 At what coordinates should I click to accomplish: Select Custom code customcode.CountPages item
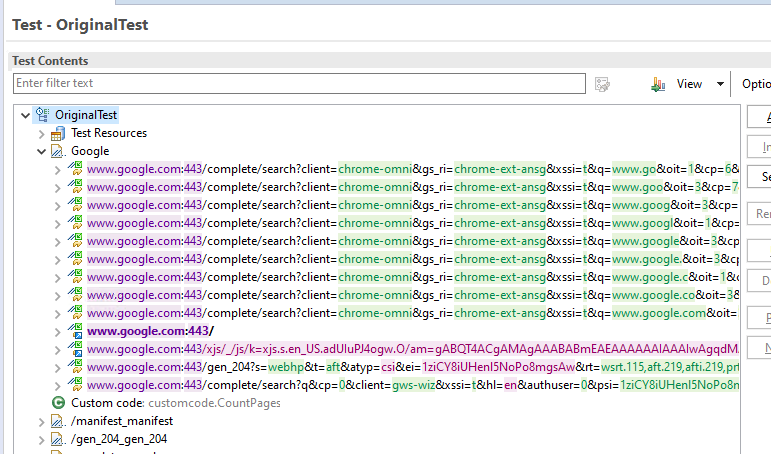coord(176,403)
